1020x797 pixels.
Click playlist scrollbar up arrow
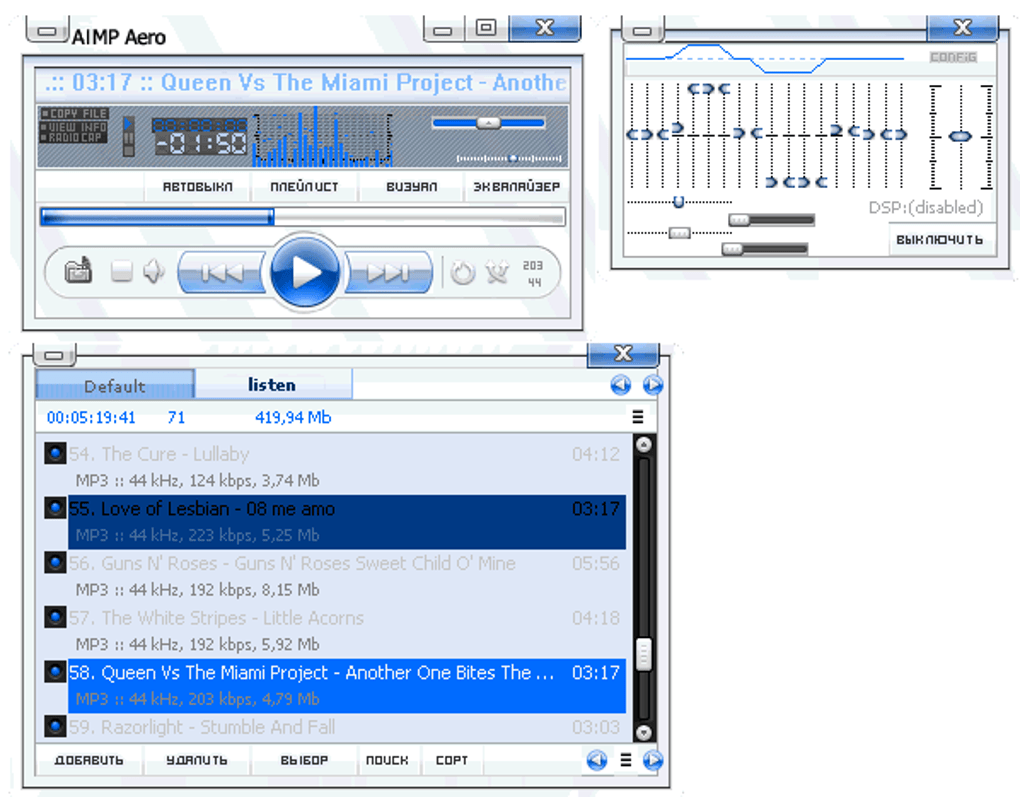tap(643, 445)
